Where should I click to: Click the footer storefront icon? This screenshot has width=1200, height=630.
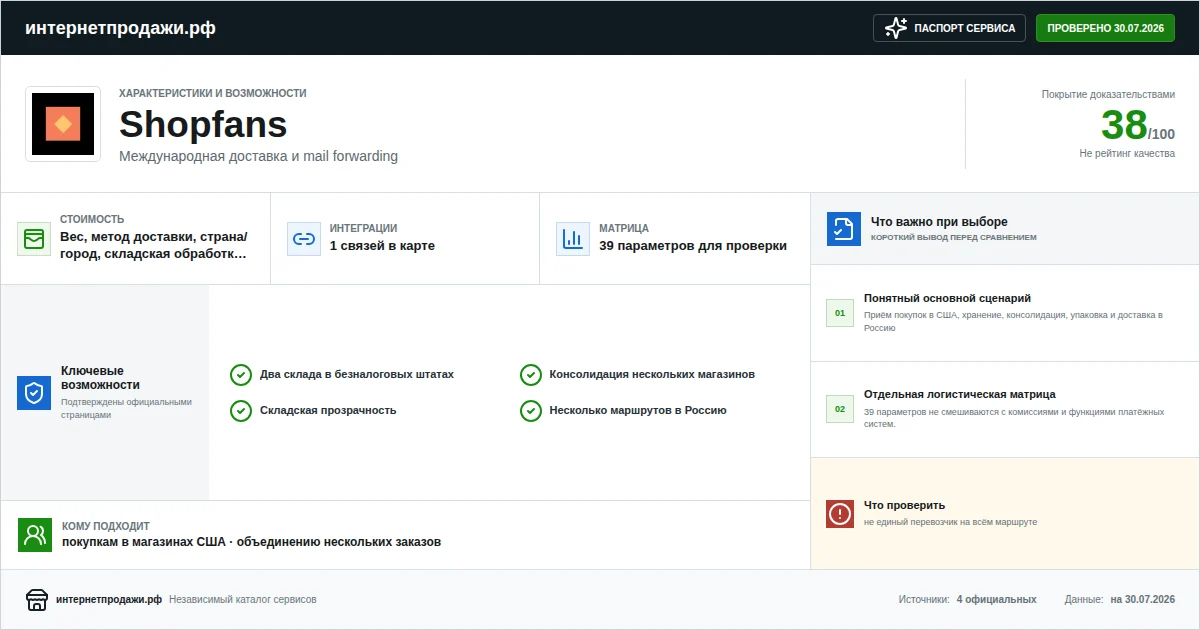(x=37, y=600)
